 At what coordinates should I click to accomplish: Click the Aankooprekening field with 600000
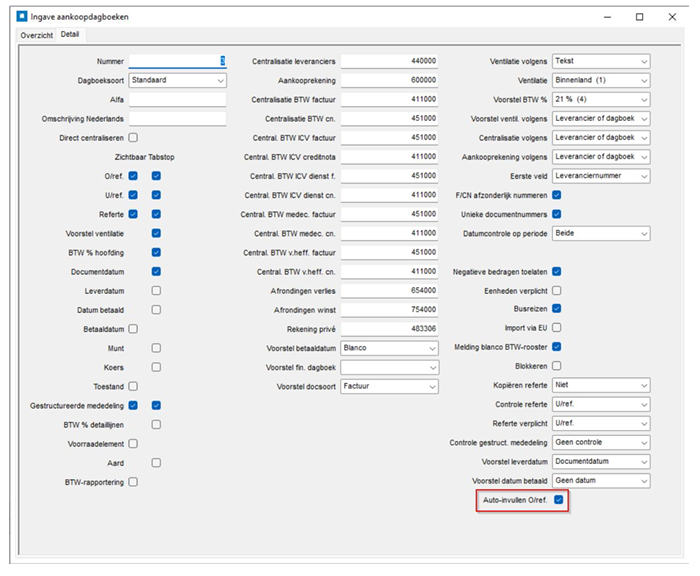pyautogui.click(x=389, y=80)
